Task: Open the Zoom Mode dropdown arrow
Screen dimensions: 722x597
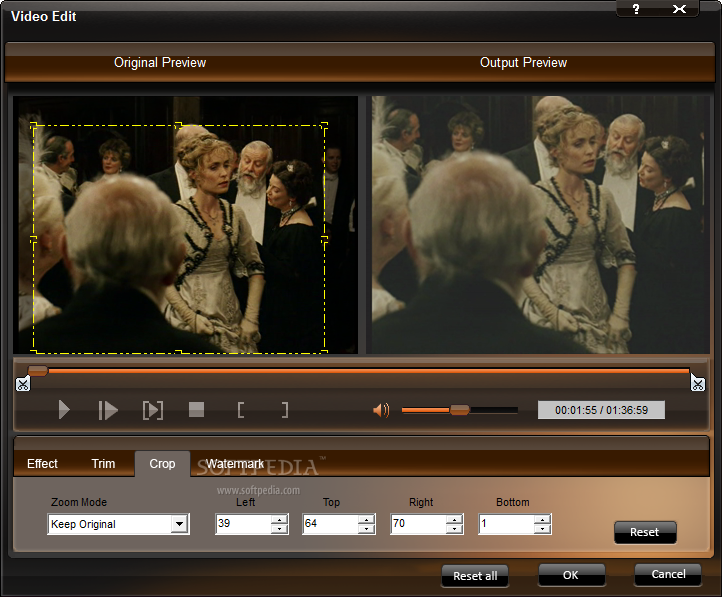Action: click(180, 524)
